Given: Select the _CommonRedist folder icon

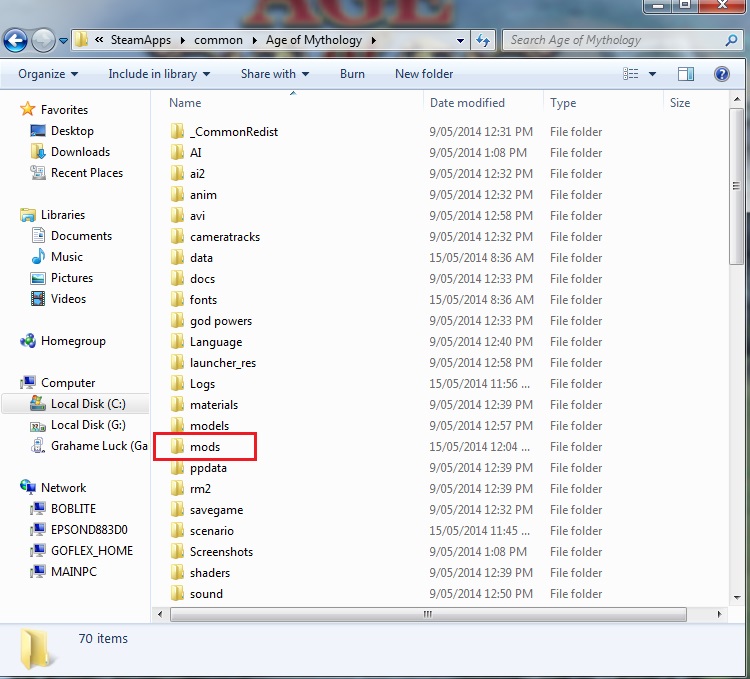Looking at the screenshot, I should click(x=177, y=131).
